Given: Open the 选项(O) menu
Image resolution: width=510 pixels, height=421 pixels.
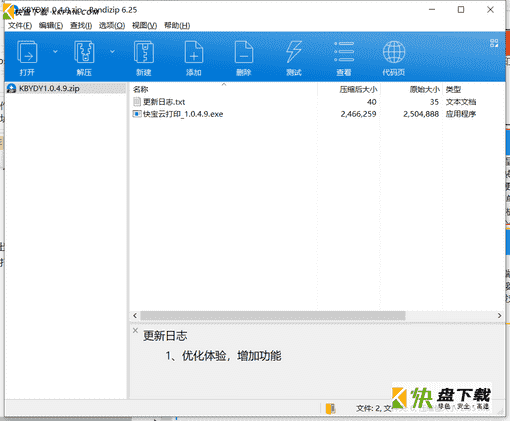Looking at the screenshot, I should [x=112, y=26].
